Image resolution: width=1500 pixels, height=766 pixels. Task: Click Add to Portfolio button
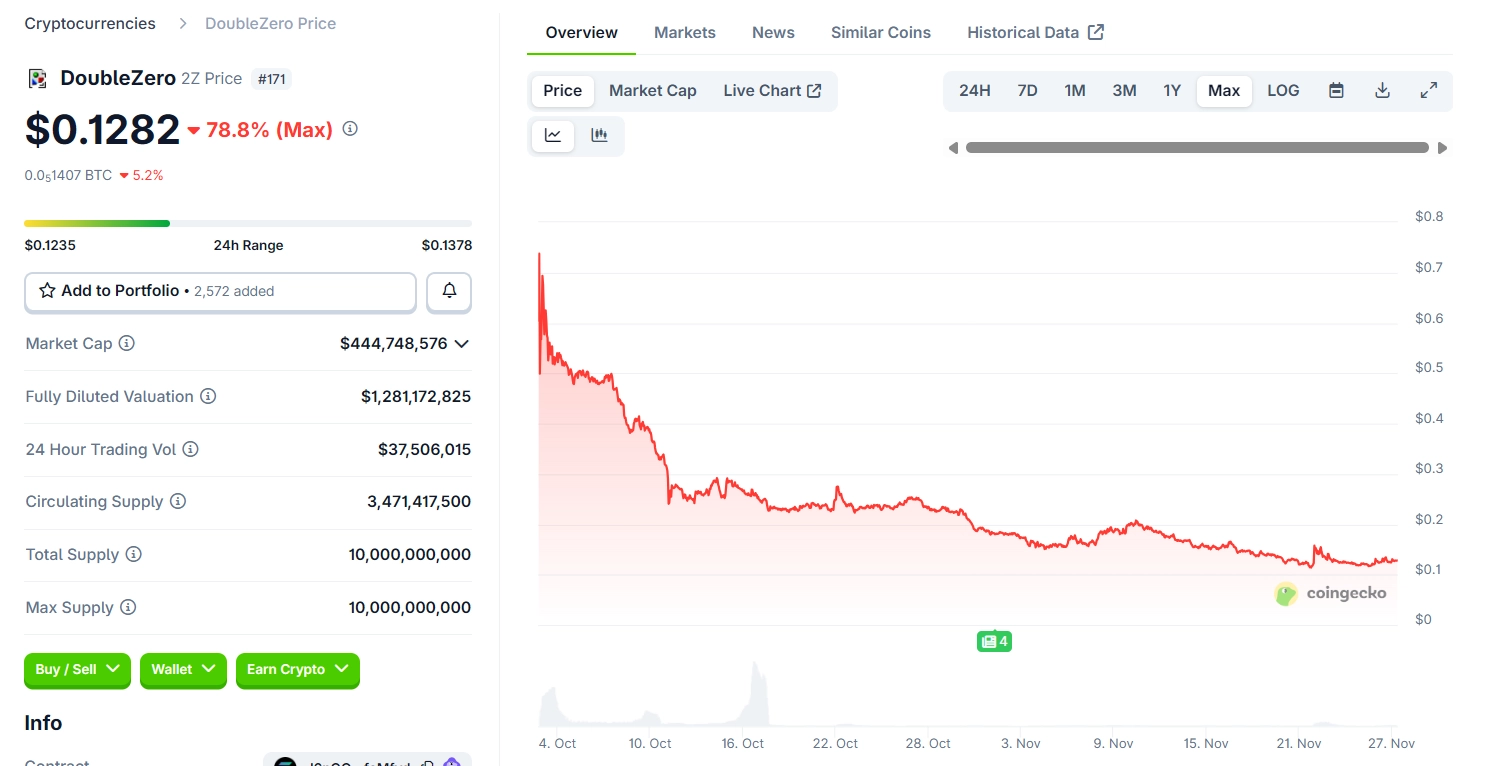coord(220,291)
